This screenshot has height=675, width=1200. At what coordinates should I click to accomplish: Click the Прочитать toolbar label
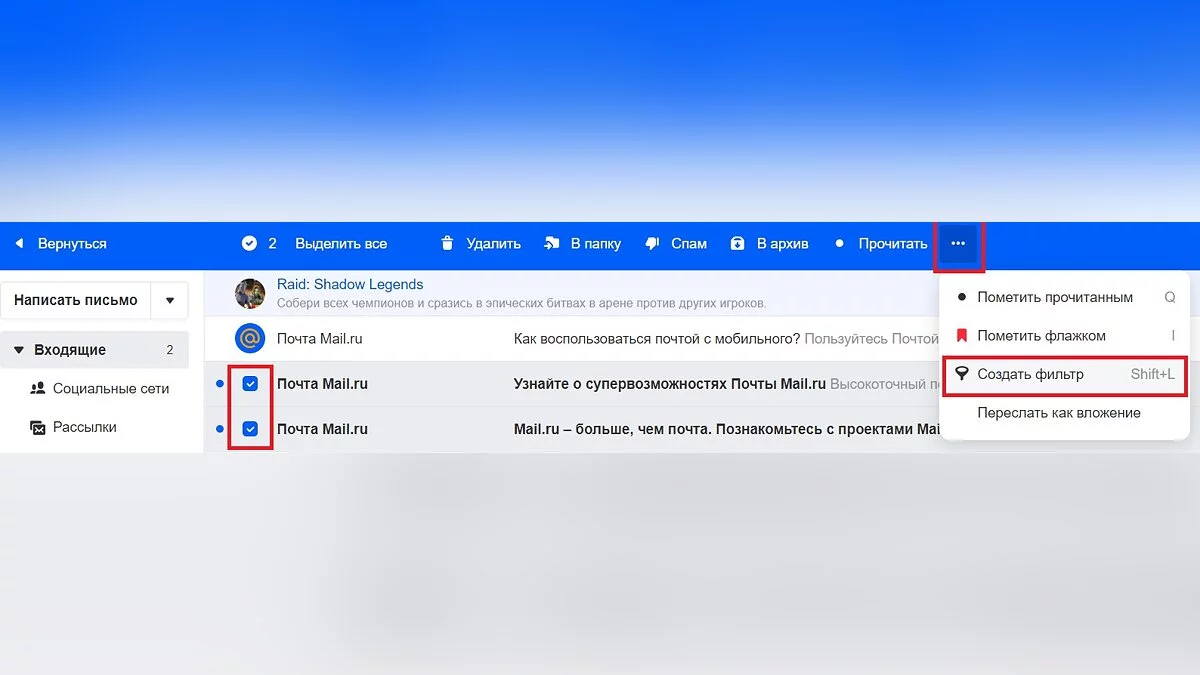[x=893, y=244]
